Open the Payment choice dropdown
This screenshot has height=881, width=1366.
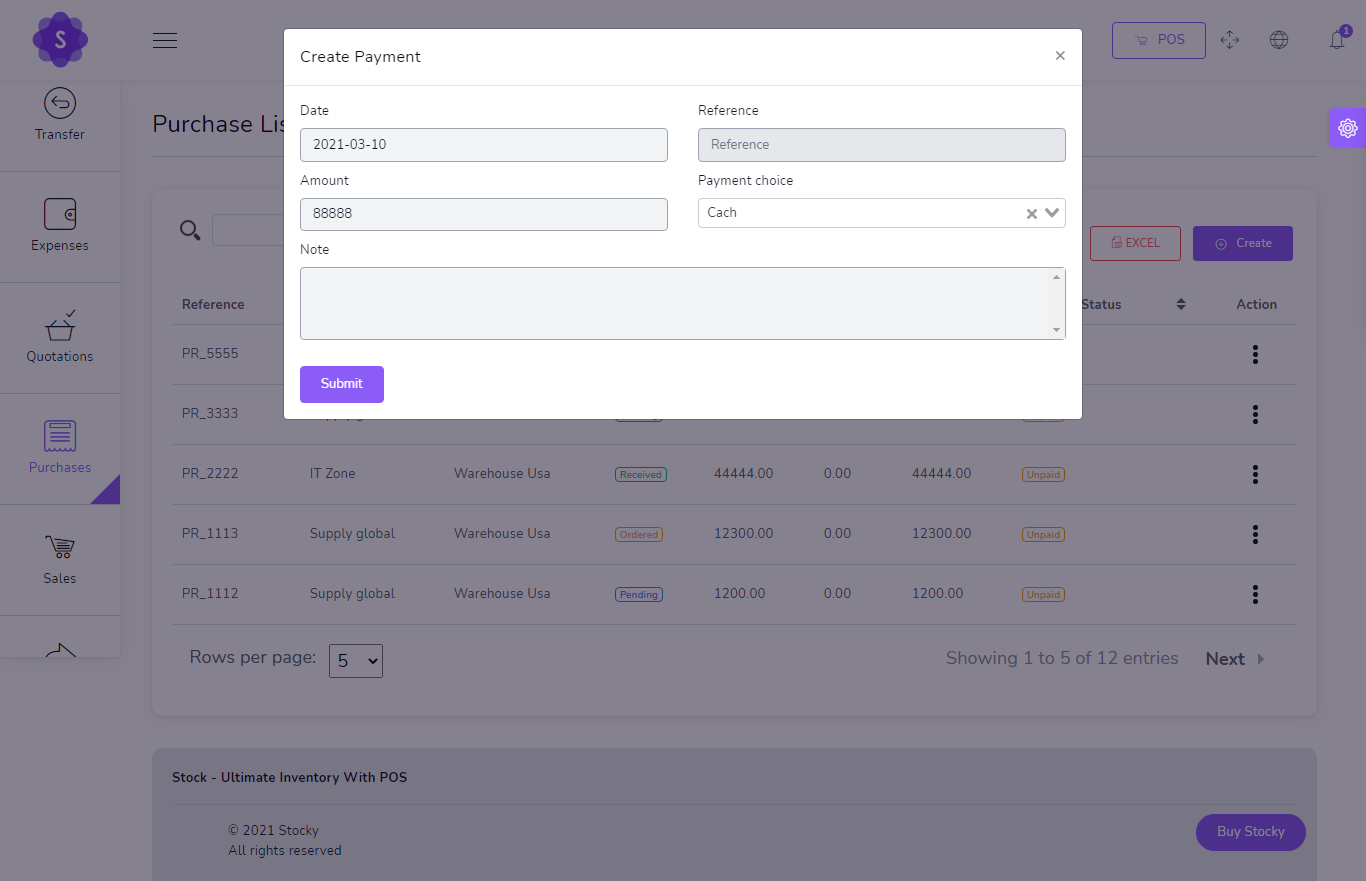coord(1051,212)
